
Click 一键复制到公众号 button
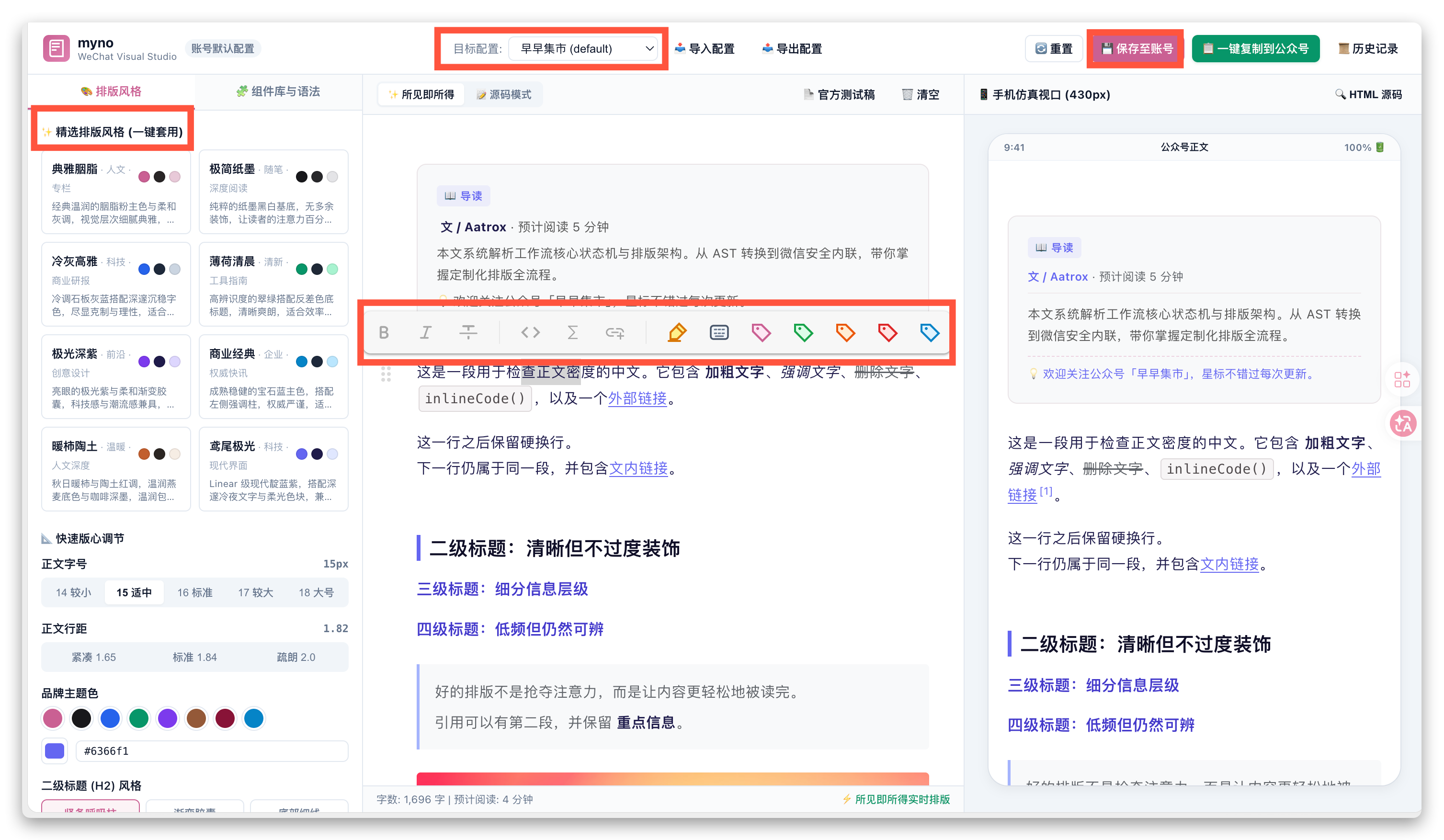click(x=1256, y=49)
